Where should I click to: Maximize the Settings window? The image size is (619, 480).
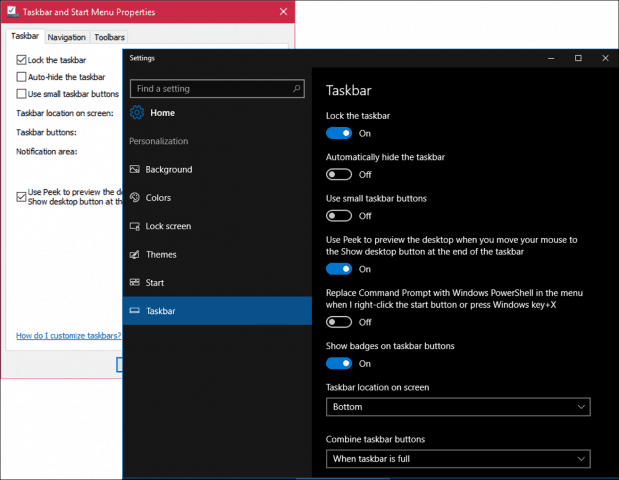tap(578, 58)
